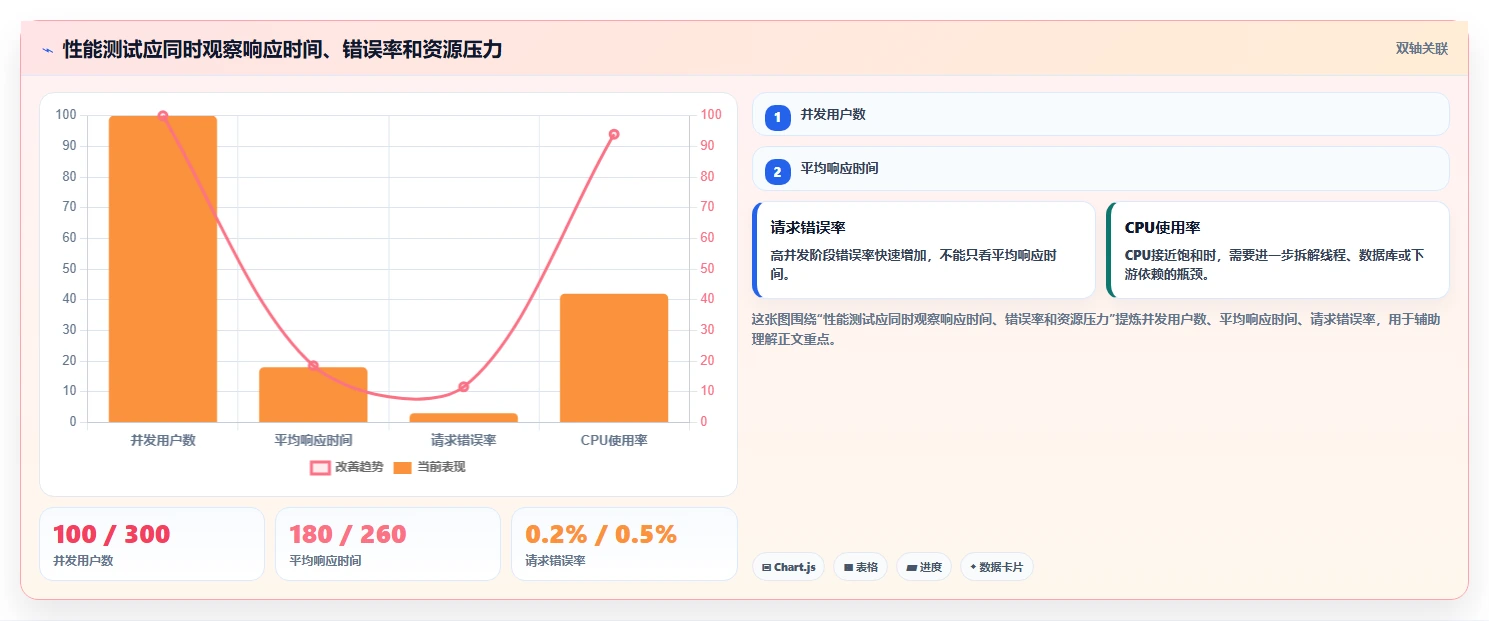The width and height of the screenshot is (1489, 621).
Task: Click the chart title 性能测试应同时观察响应时间
Action: tap(282, 49)
